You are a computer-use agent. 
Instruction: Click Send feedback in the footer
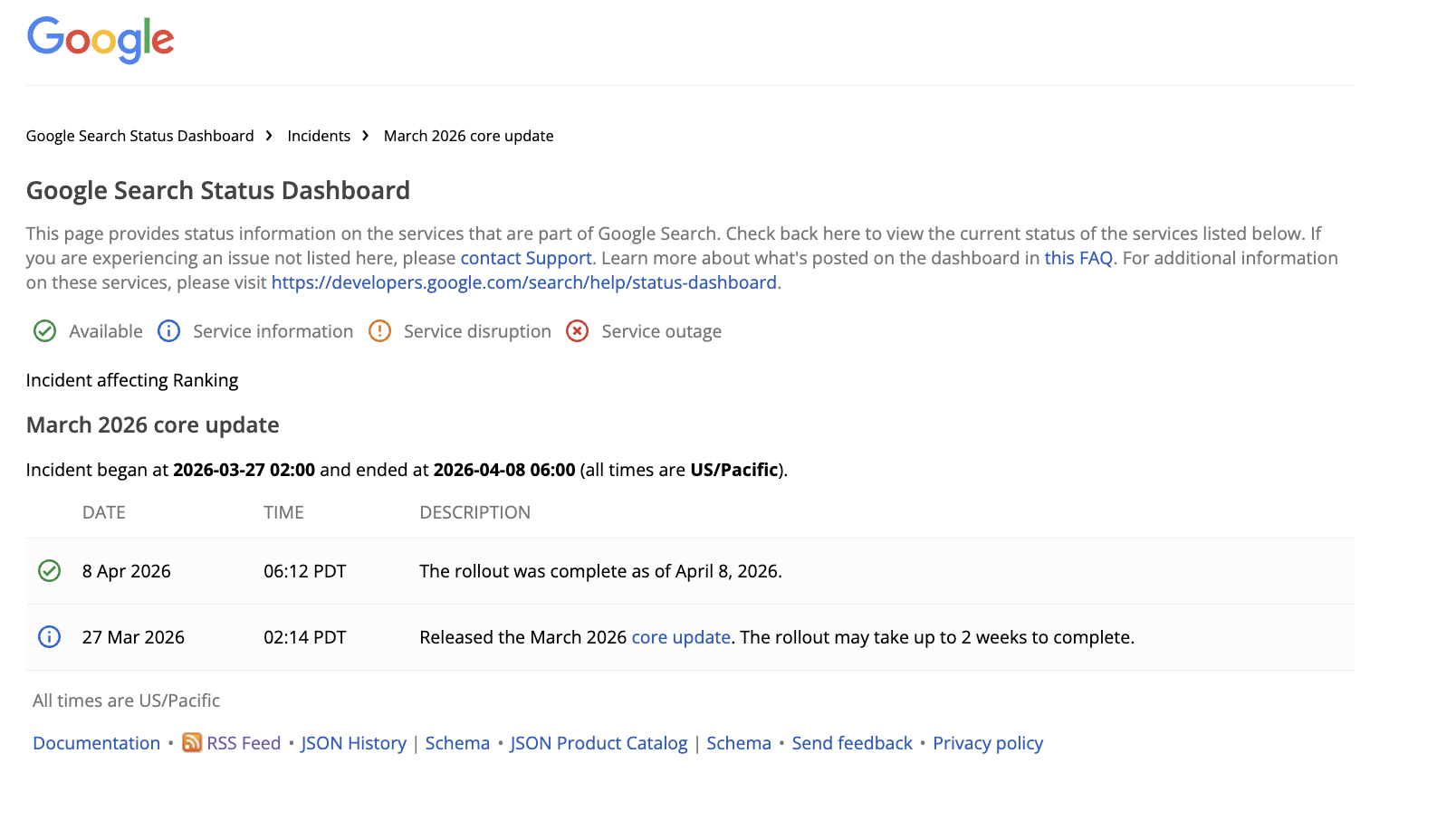tap(851, 743)
